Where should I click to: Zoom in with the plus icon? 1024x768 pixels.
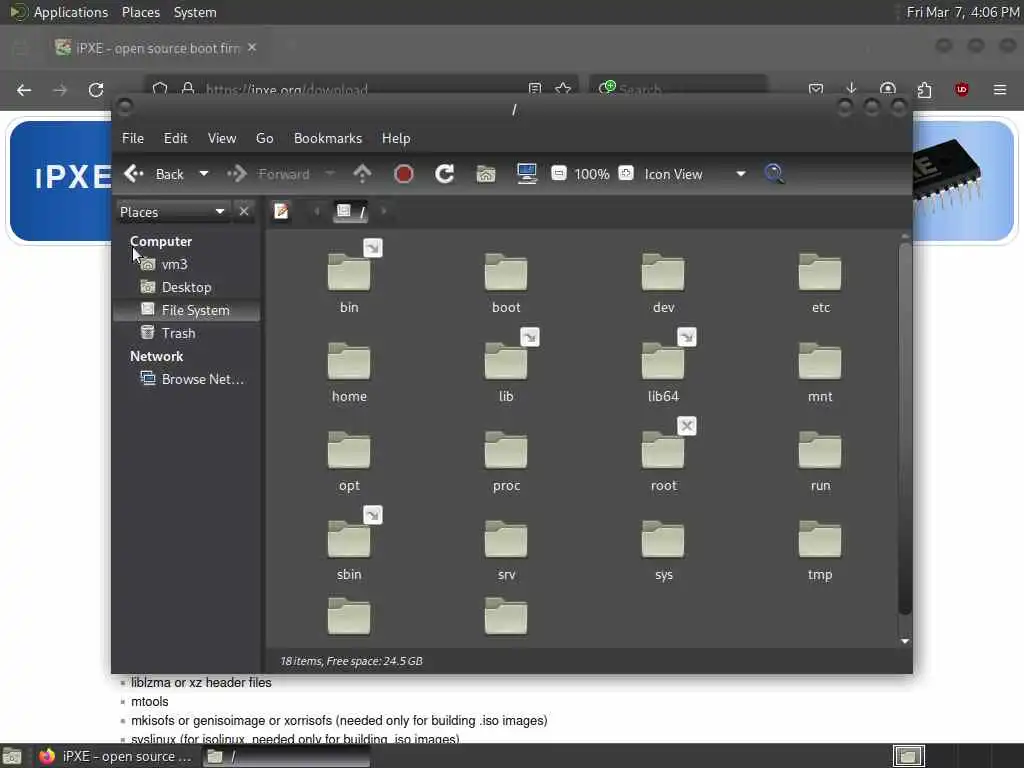pos(626,173)
